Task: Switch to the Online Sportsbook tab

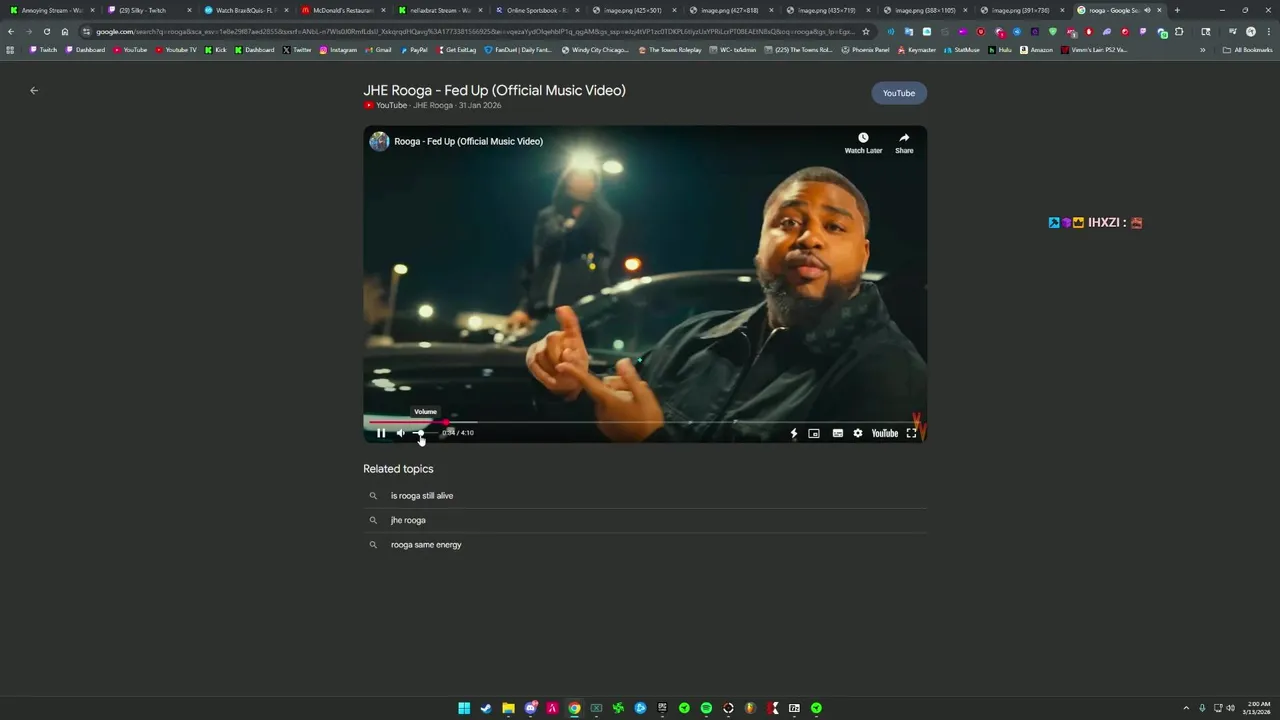Action: coord(535,10)
